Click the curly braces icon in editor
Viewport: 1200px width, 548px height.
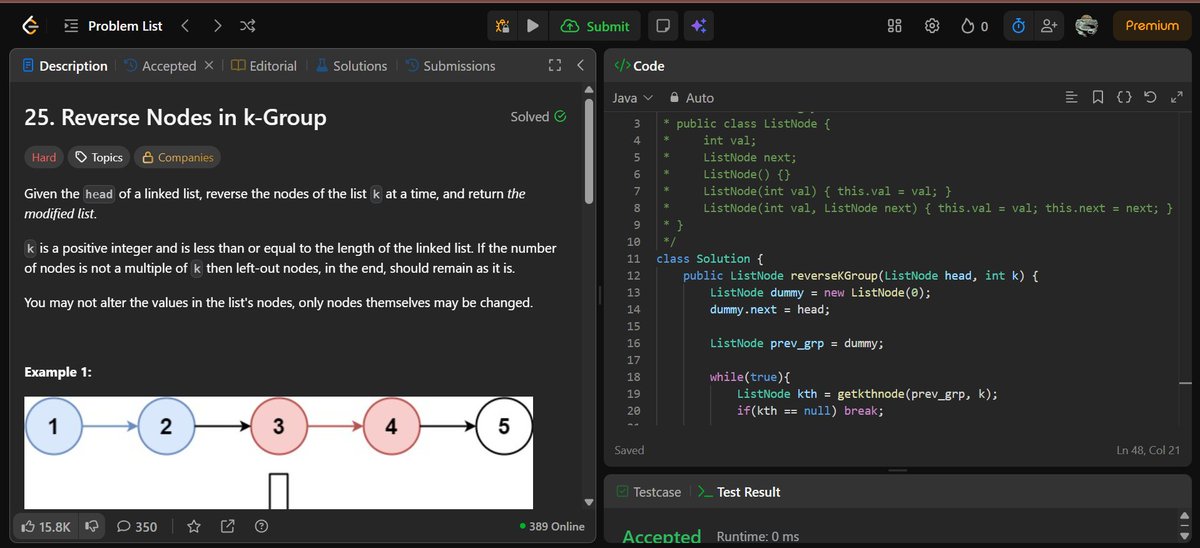1124,98
